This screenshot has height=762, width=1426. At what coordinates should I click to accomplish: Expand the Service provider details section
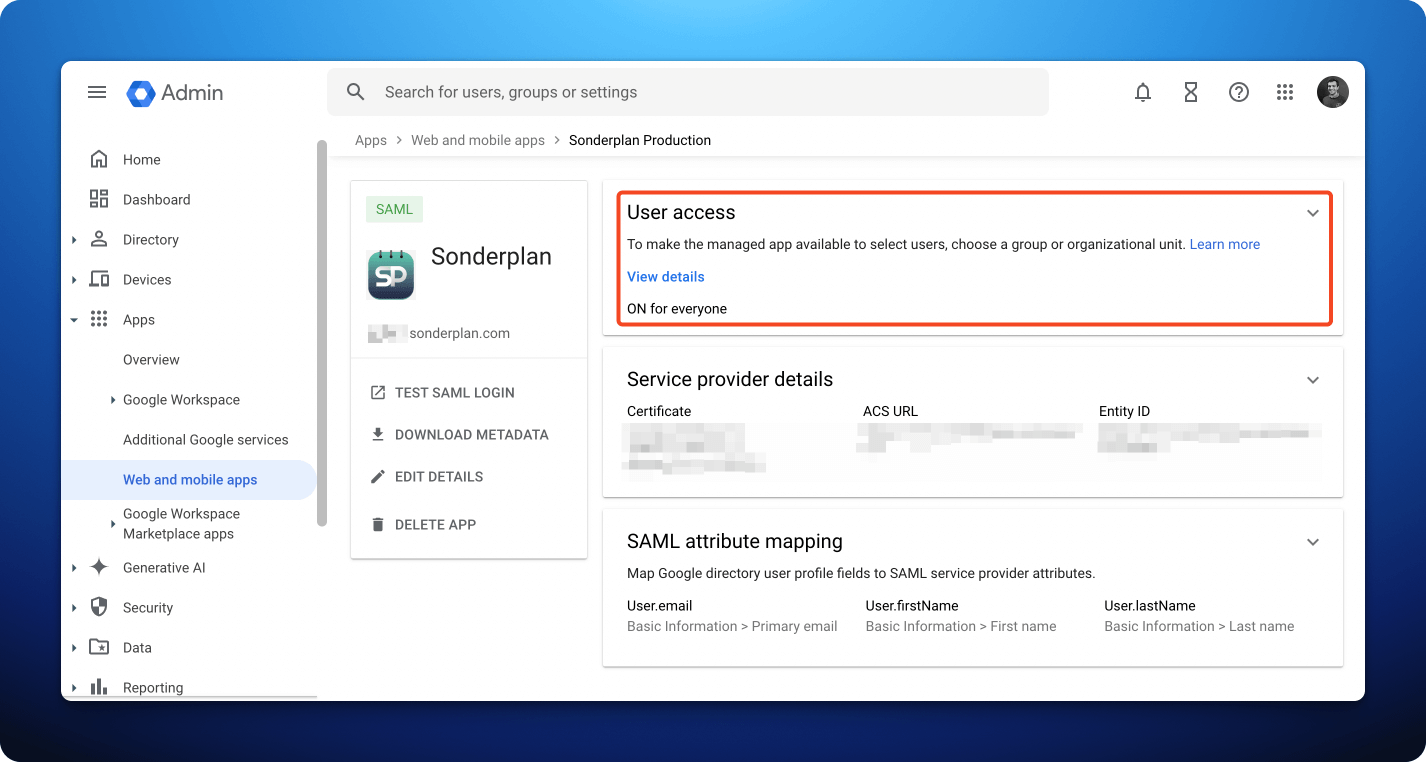(1313, 380)
